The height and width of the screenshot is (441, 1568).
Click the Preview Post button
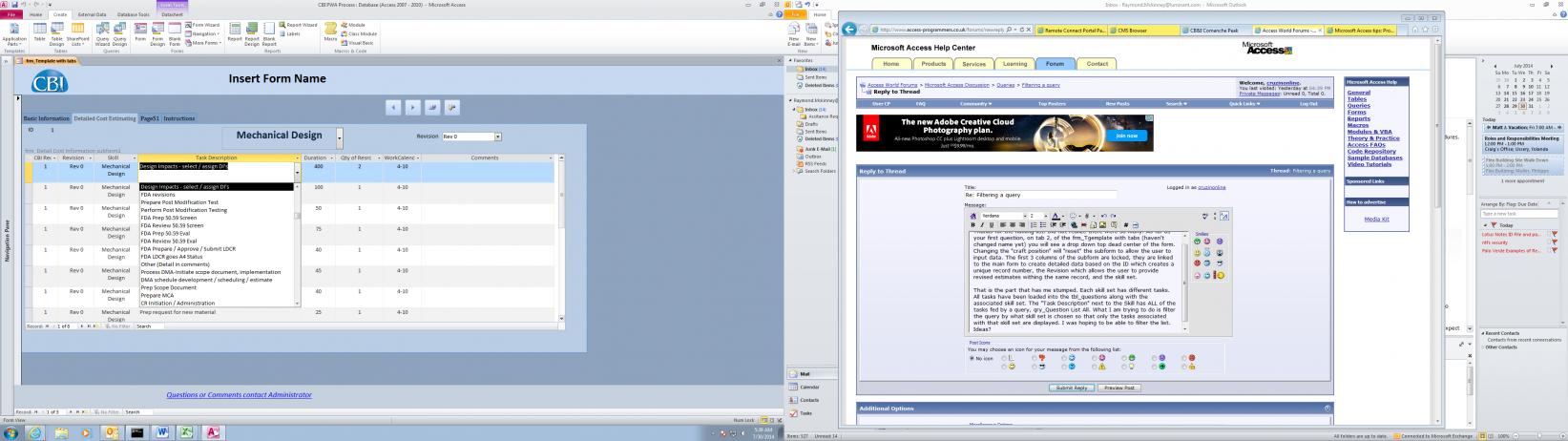(x=1119, y=388)
